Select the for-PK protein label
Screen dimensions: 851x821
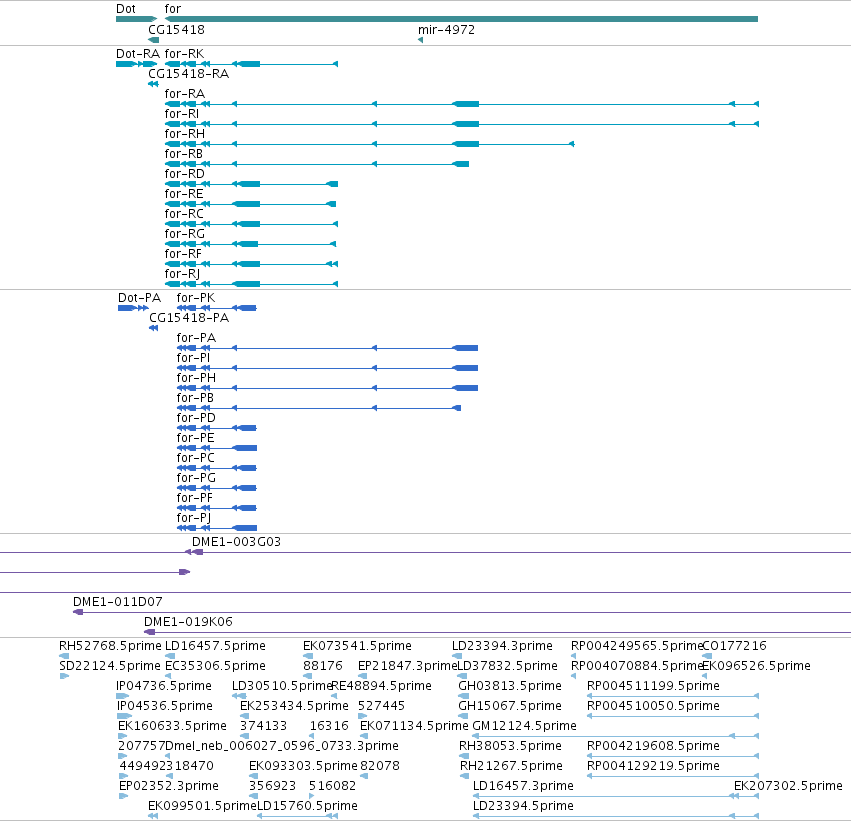195,298
